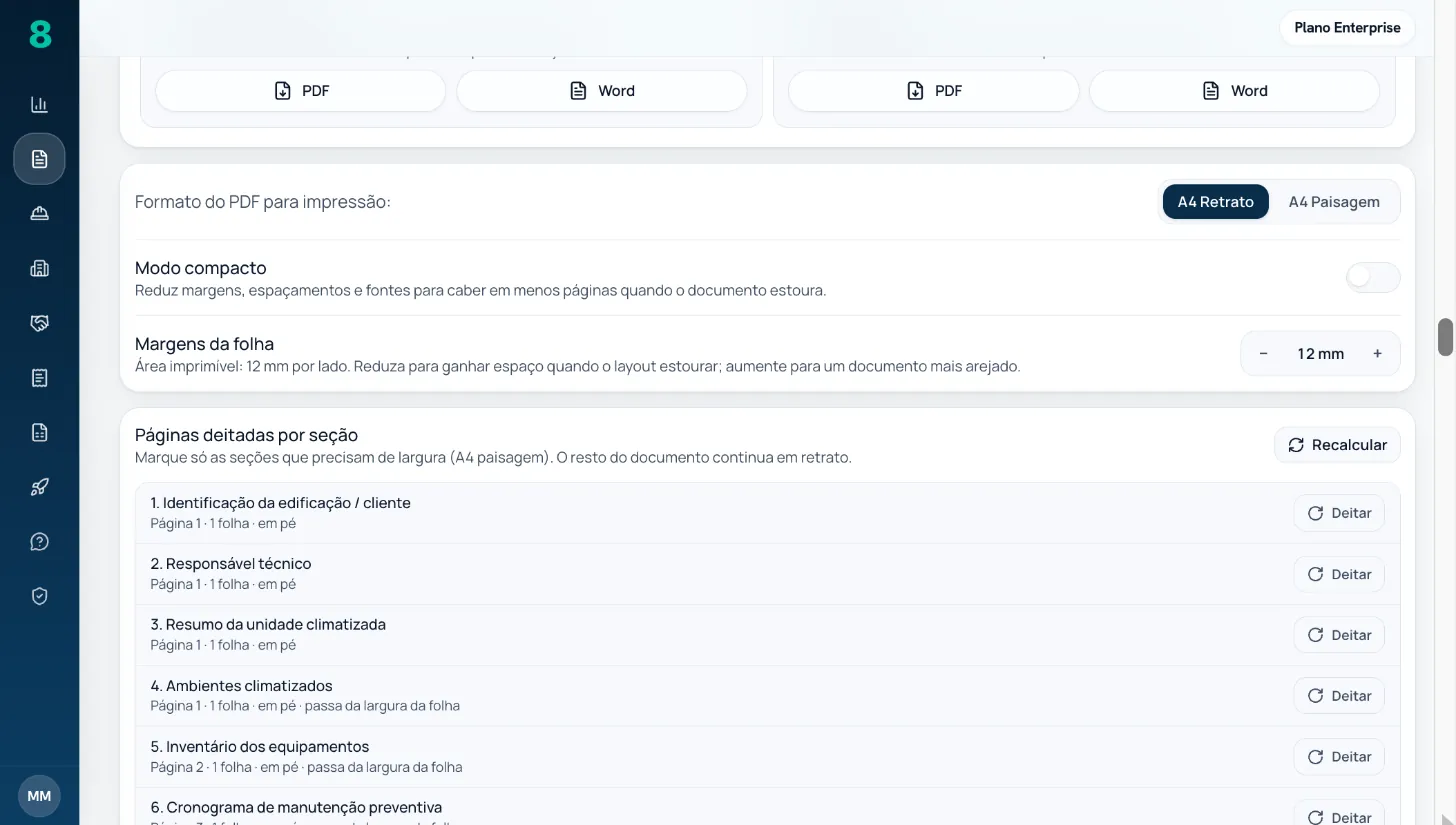Open the buildings sidebar icon

click(x=39, y=268)
